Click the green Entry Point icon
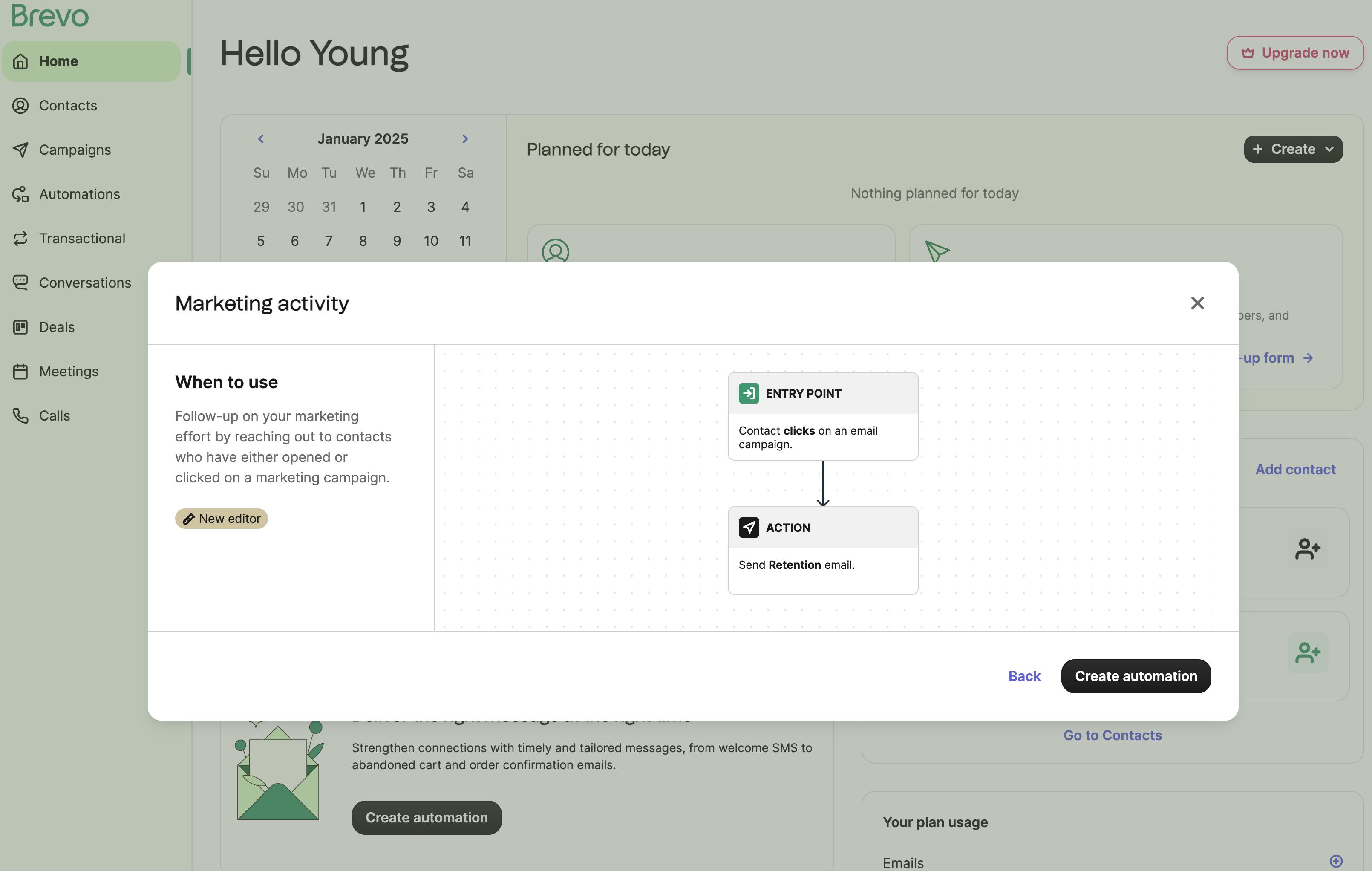 (748, 394)
